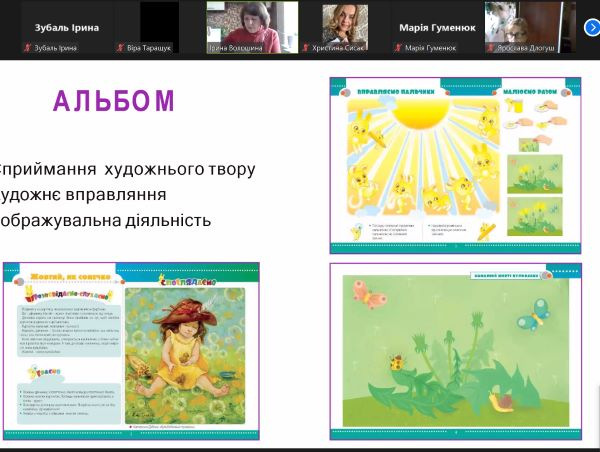
Task: Select Зубаль Ірина participant tile
Action: pos(67,27)
